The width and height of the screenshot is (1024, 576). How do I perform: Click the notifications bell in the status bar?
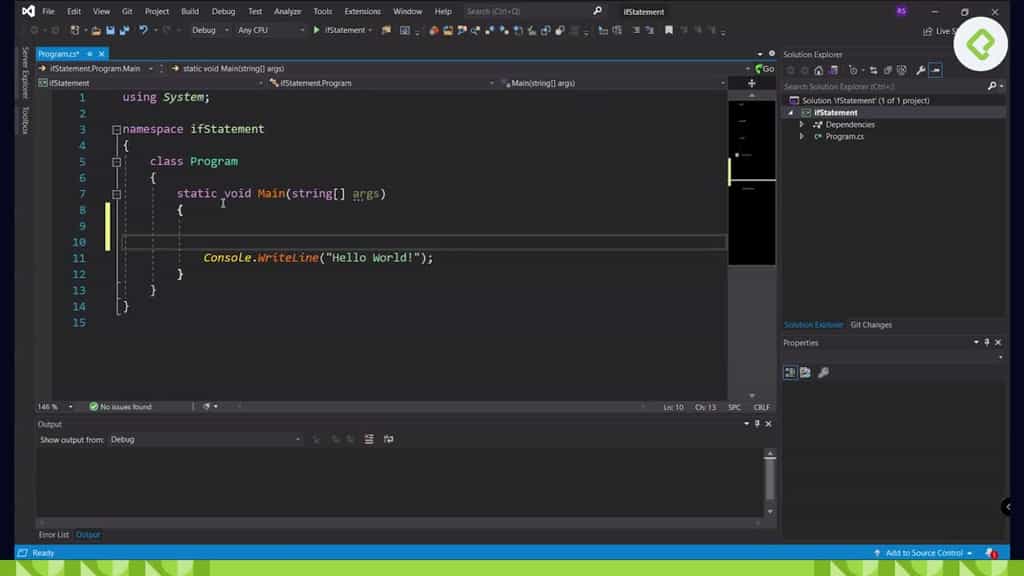(x=990, y=553)
